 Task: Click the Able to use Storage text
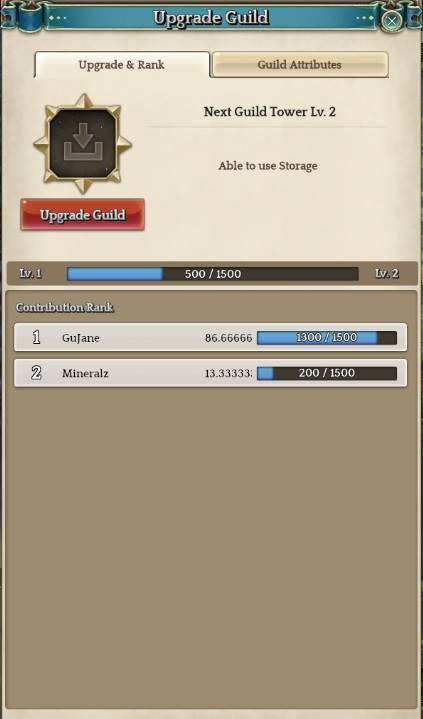click(x=268, y=166)
